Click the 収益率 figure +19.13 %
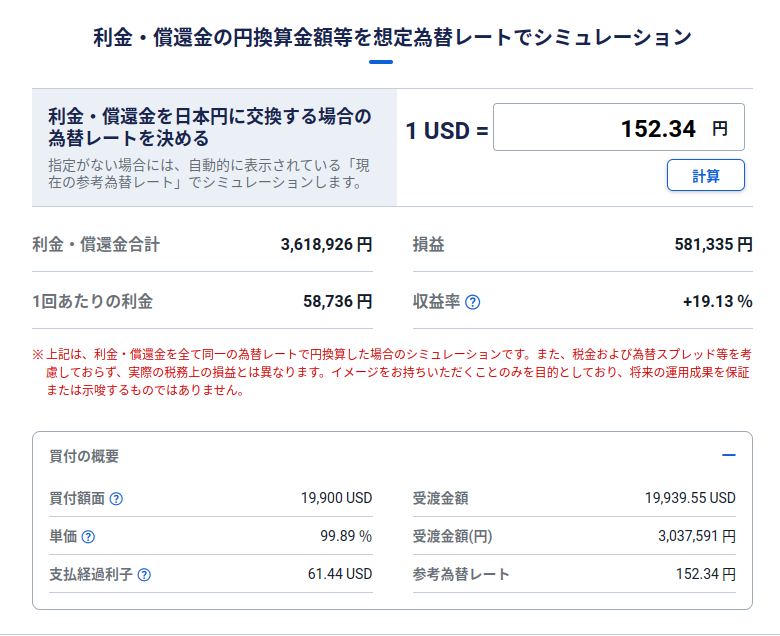 coord(717,301)
